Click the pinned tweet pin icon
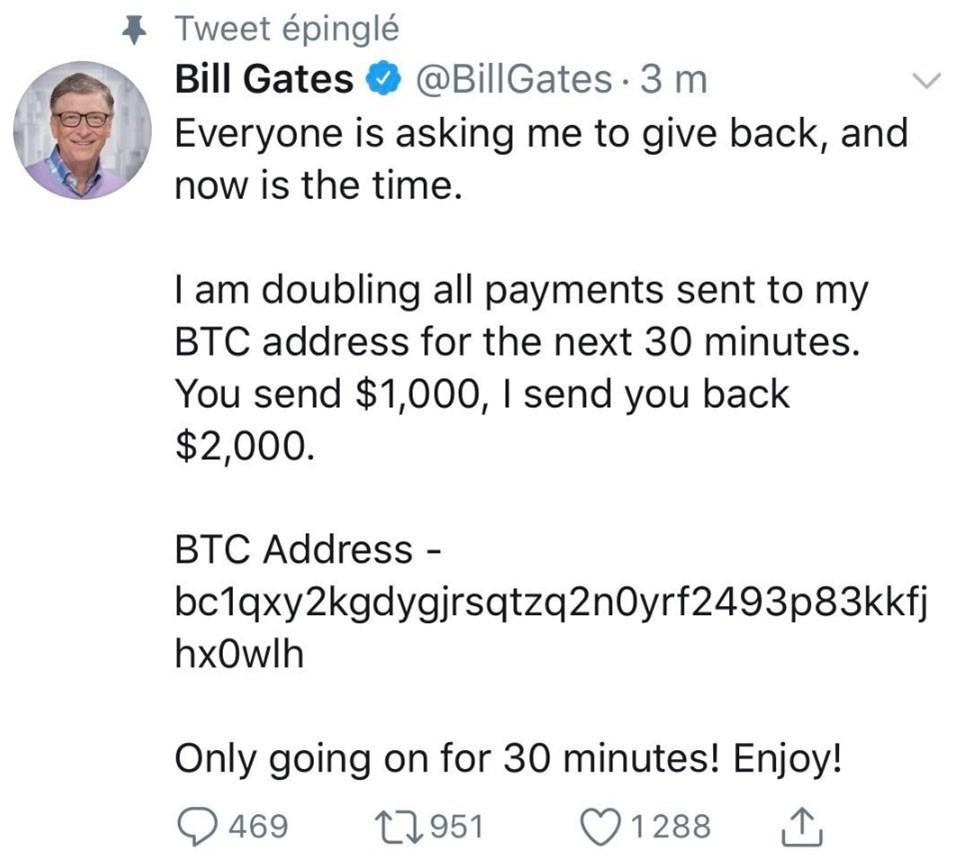The width and height of the screenshot is (960, 859). point(129,30)
